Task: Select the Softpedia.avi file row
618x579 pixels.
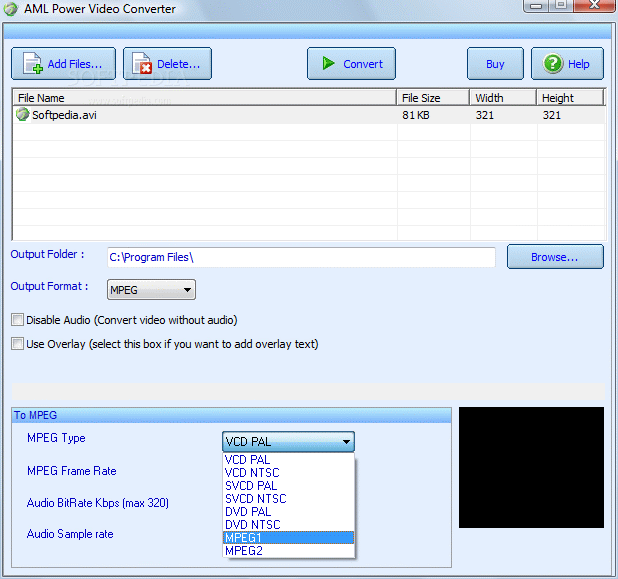Action: 309,115
